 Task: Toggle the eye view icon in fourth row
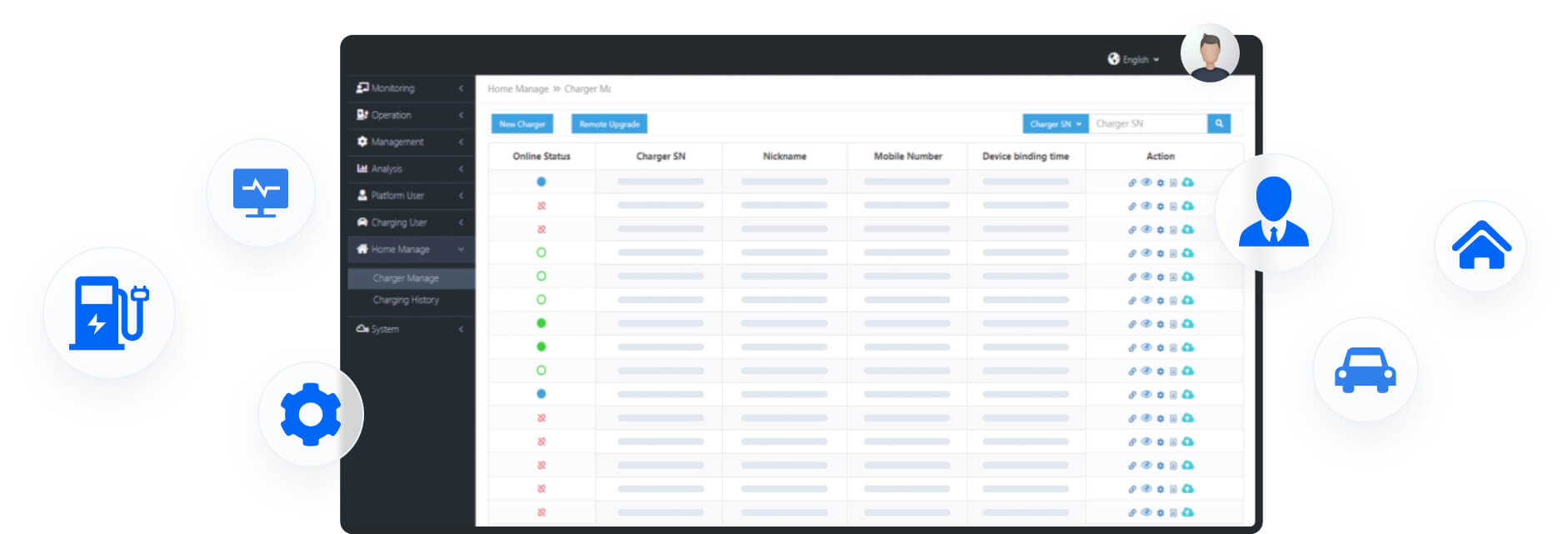click(x=1146, y=252)
